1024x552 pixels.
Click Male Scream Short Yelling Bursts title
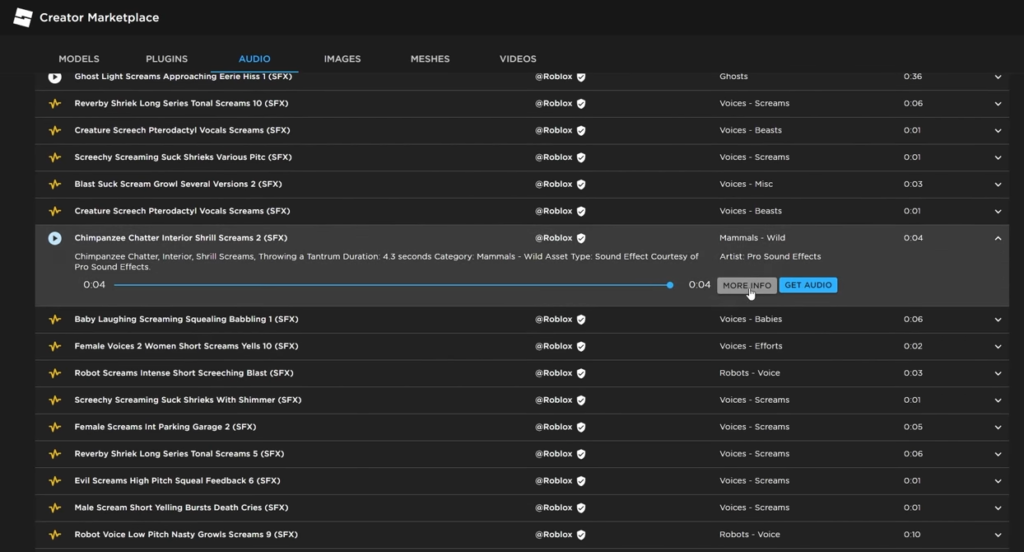point(181,508)
